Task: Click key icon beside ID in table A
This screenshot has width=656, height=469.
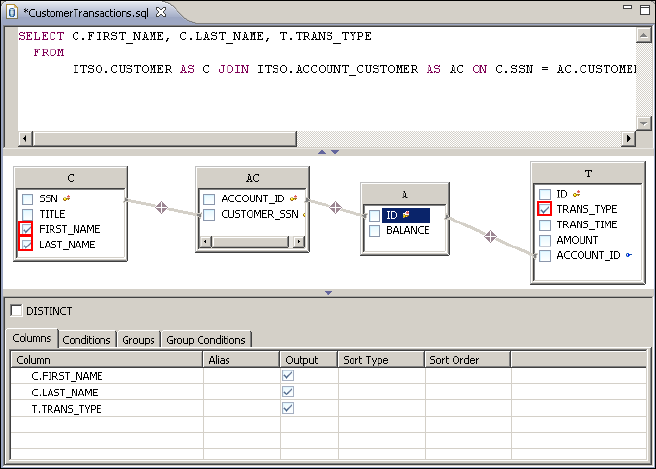Action: click(x=406, y=215)
